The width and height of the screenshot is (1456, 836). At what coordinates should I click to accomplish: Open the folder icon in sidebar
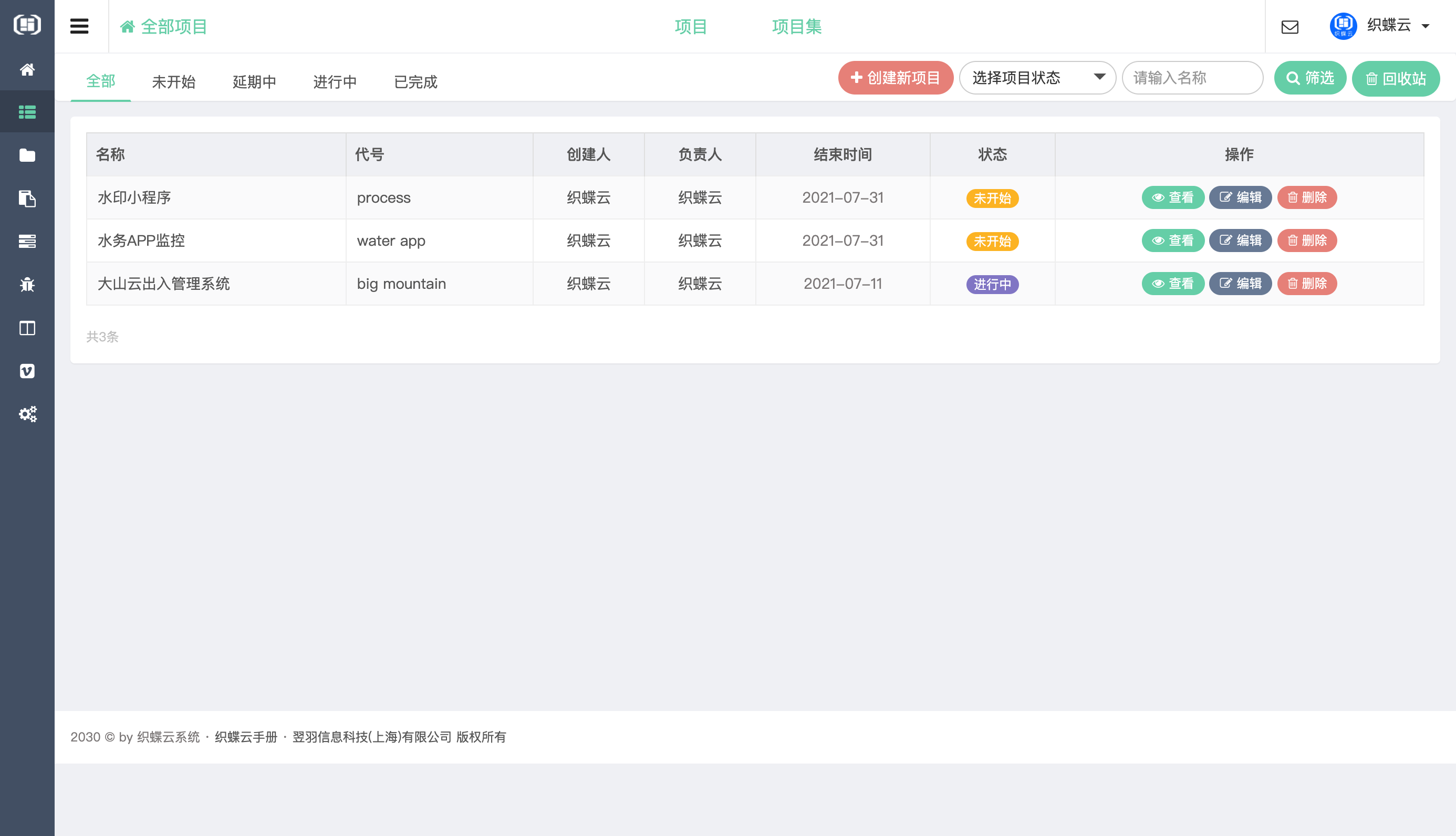(x=27, y=155)
